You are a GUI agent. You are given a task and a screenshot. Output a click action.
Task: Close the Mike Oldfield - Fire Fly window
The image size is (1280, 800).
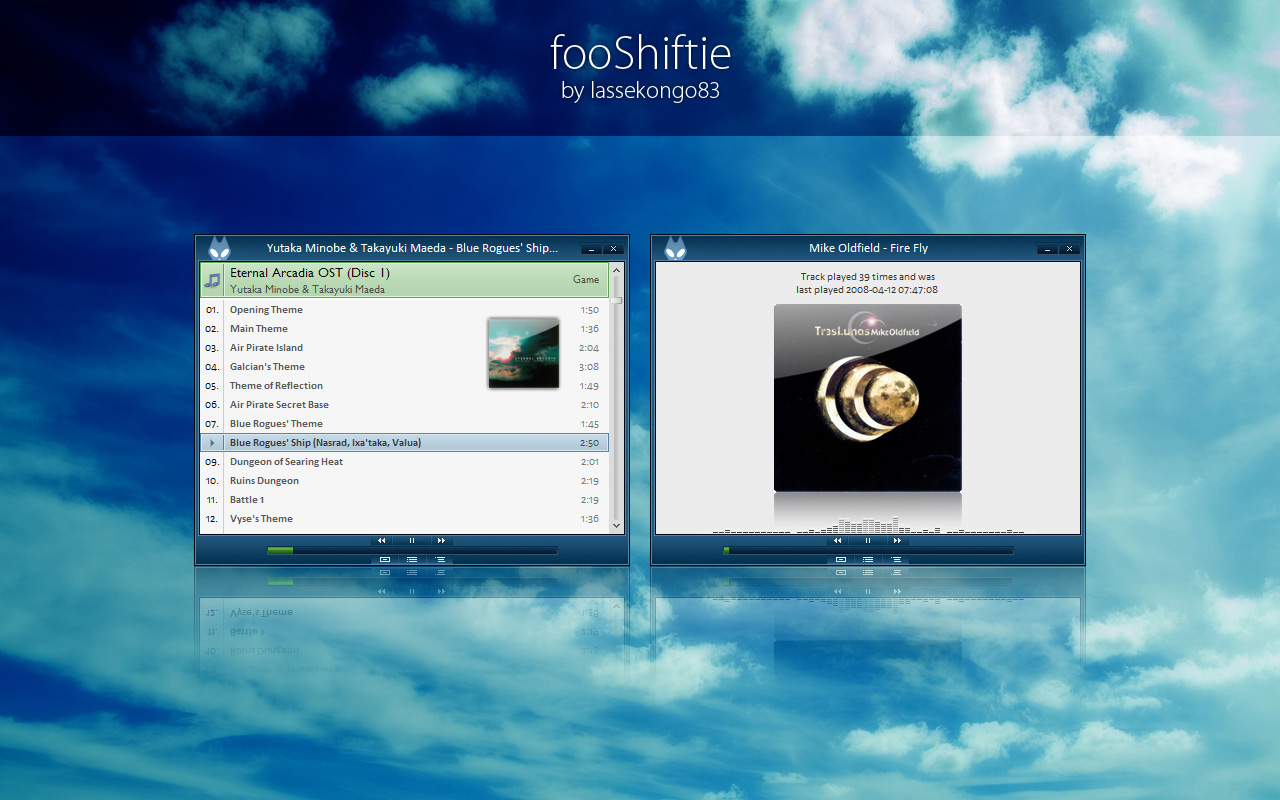coord(1069,248)
